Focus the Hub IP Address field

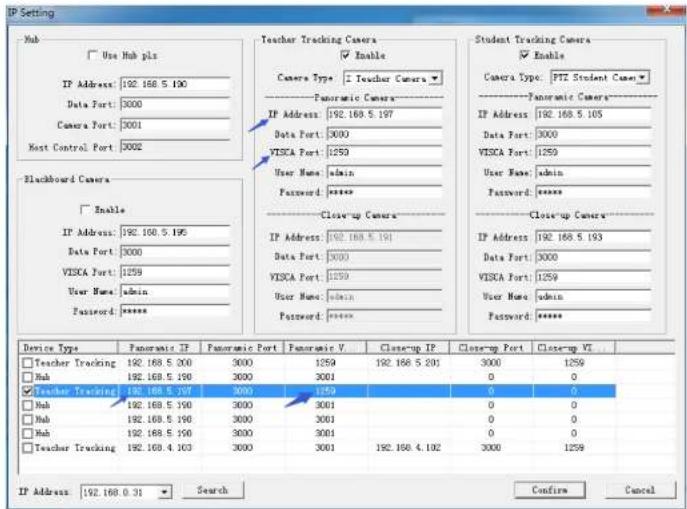[x=175, y=84]
